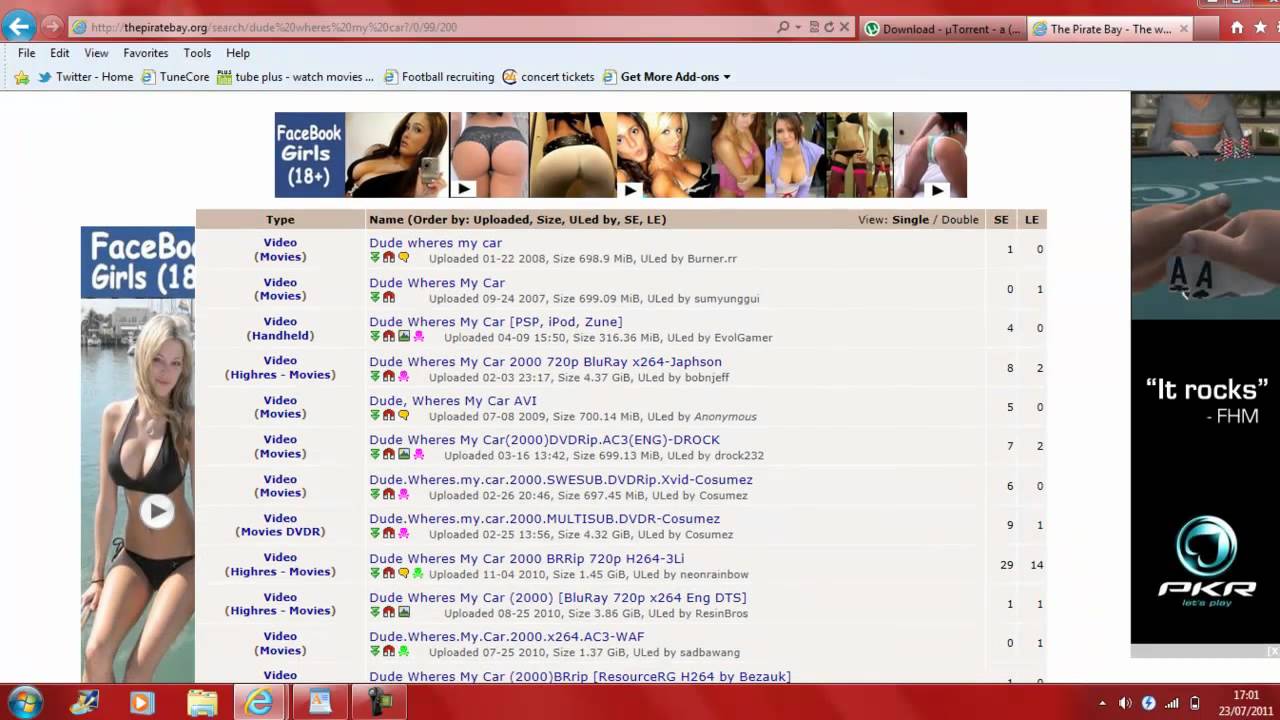Open Windows Explorer folder on taskbar
Screen dimensions: 1280x720
(202, 702)
